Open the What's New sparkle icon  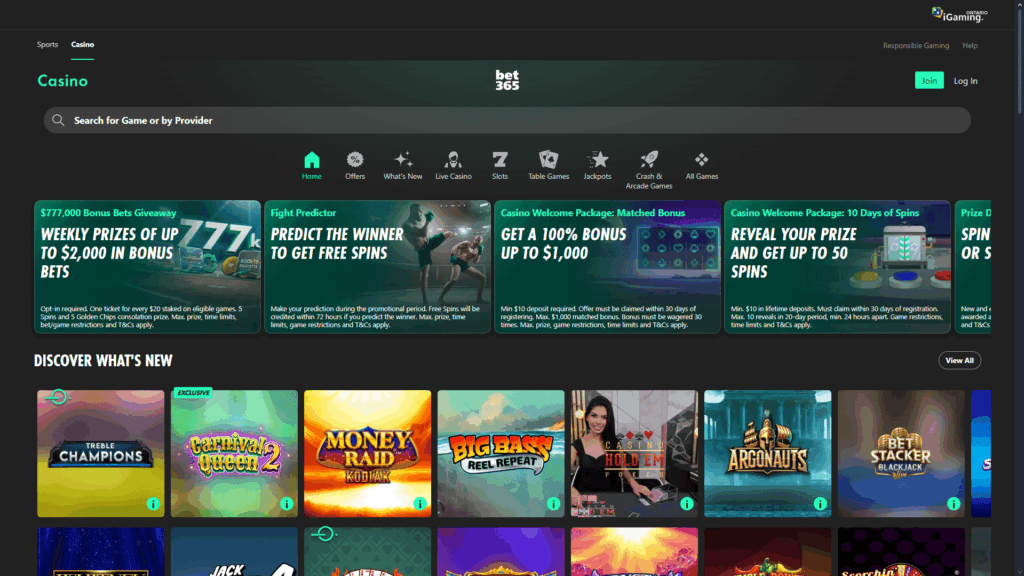403,160
